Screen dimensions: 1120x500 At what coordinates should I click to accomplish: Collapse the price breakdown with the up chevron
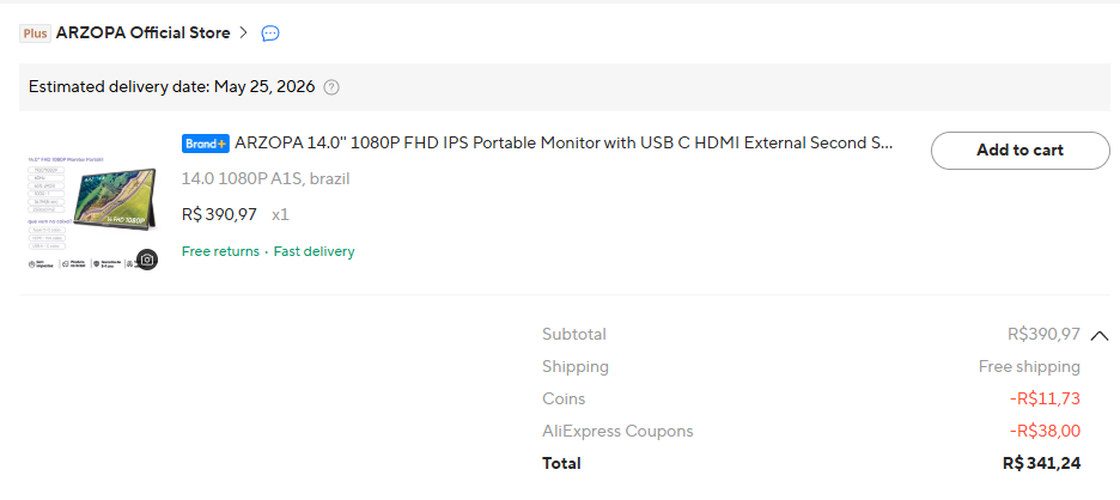[x=1100, y=335]
